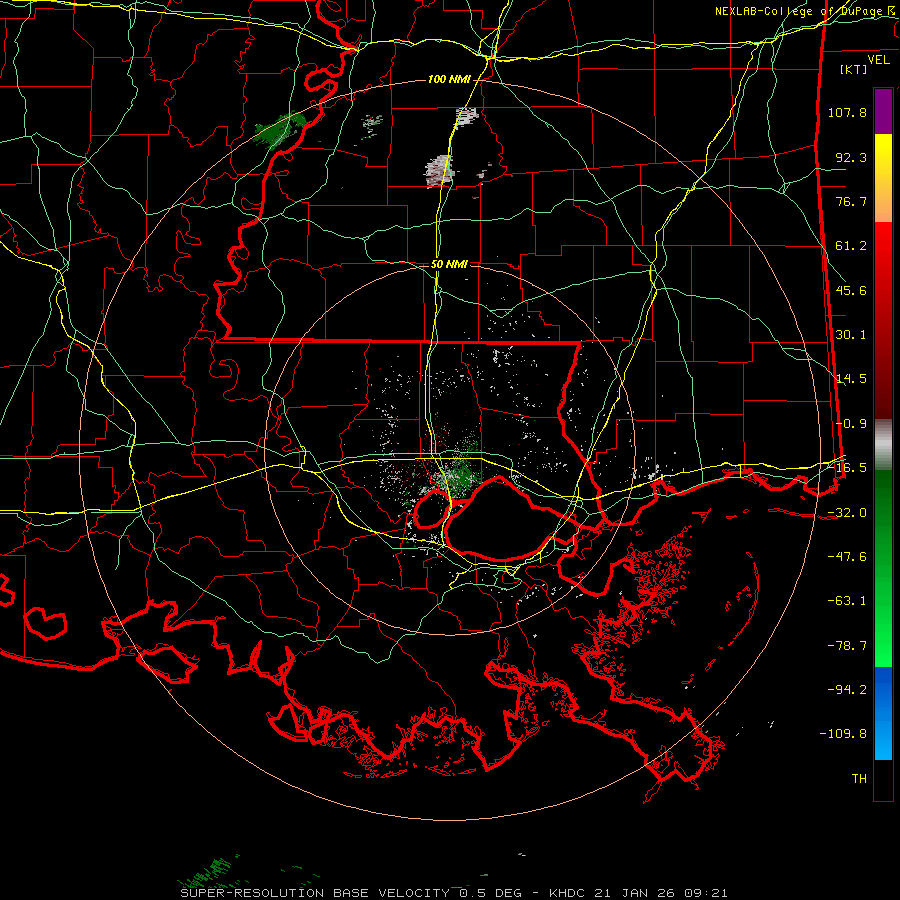Click the -94.2 velocity legend value
The image size is (900, 900).
[x=847, y=690]
